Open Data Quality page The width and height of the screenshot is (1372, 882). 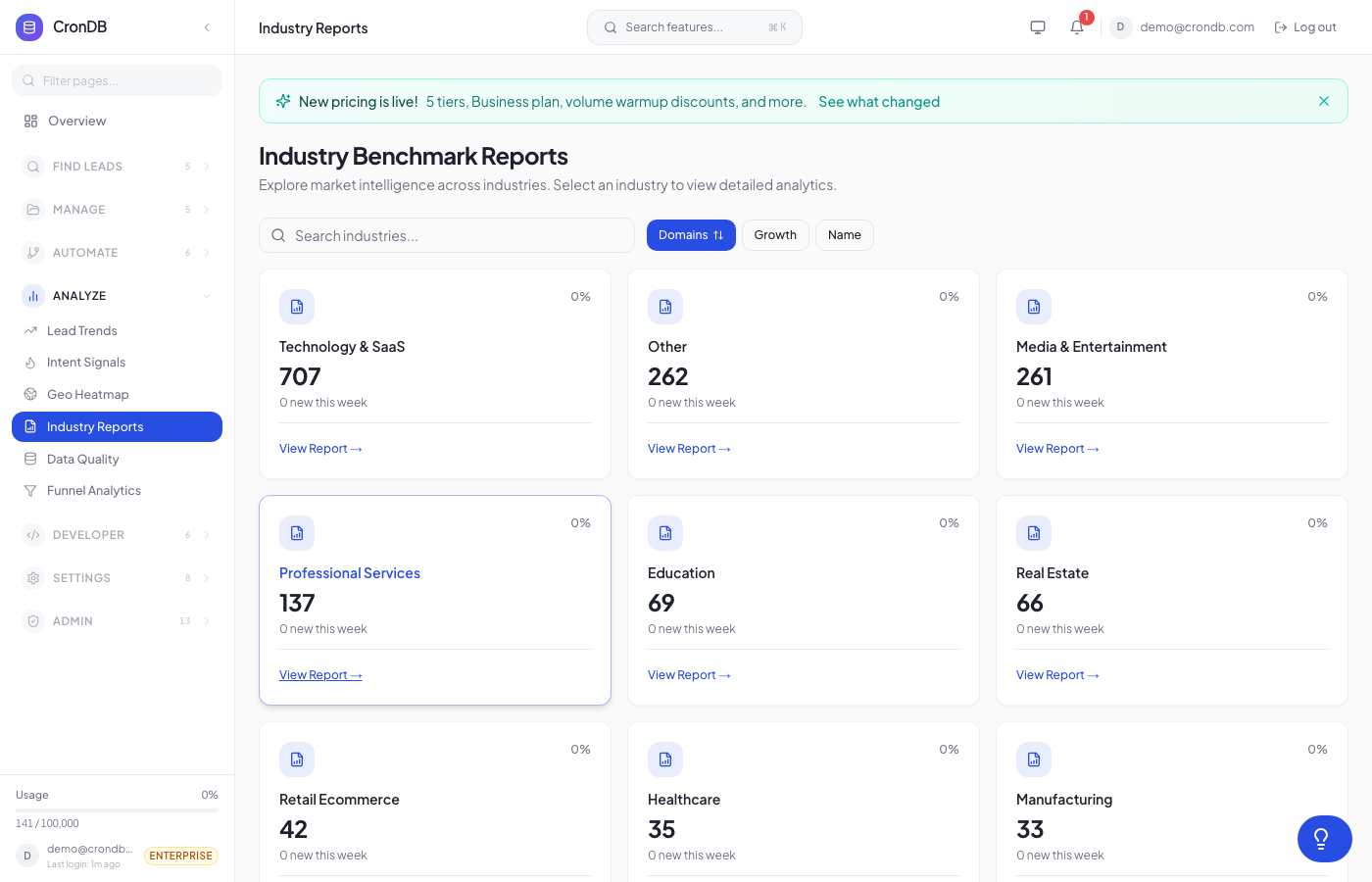117,460
